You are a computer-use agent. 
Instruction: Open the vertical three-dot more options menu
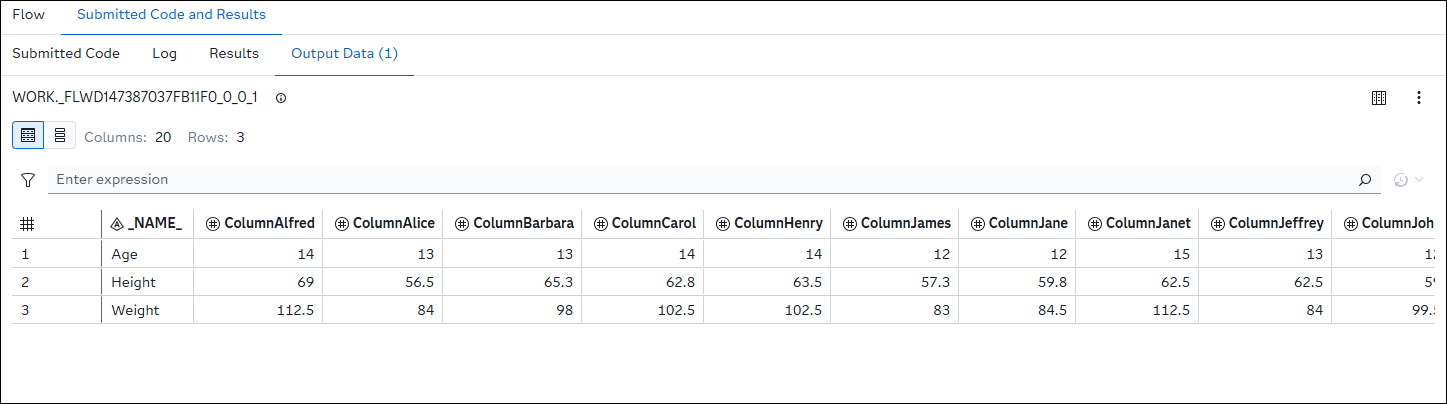[x=1418, y=98]
